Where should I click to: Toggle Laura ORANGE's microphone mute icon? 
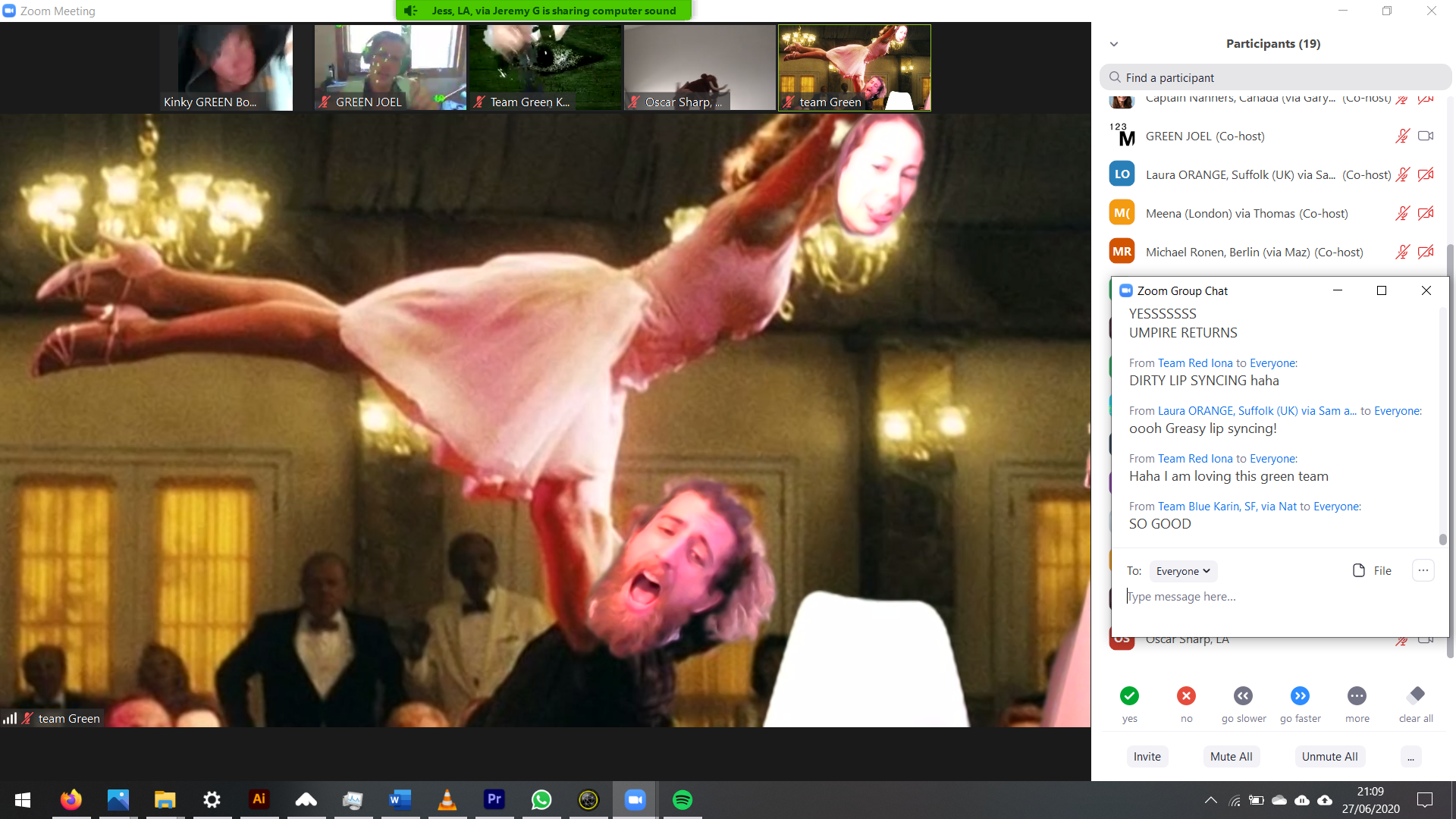[1402, 174]
